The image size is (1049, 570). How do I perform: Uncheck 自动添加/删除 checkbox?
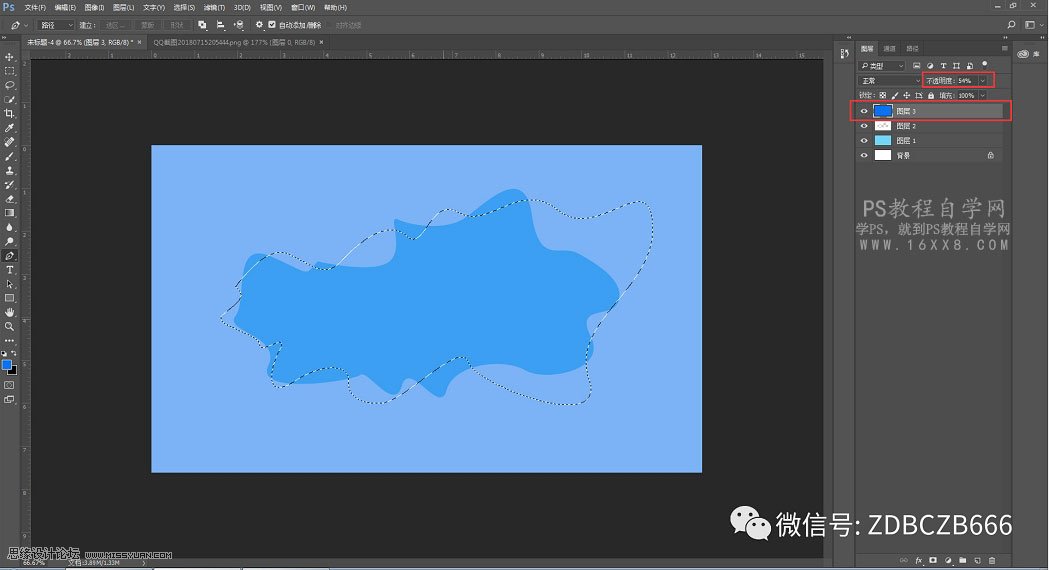[x=272, y=25]
